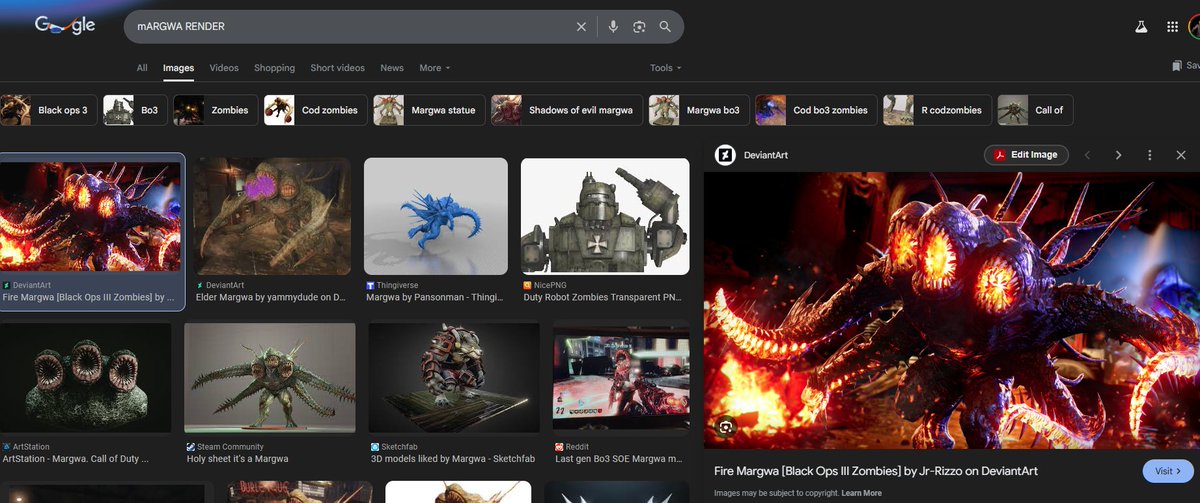This screenshot has width=1200, height=503.
Task: Click the Saved bookmark icon
Action: 1177,66
